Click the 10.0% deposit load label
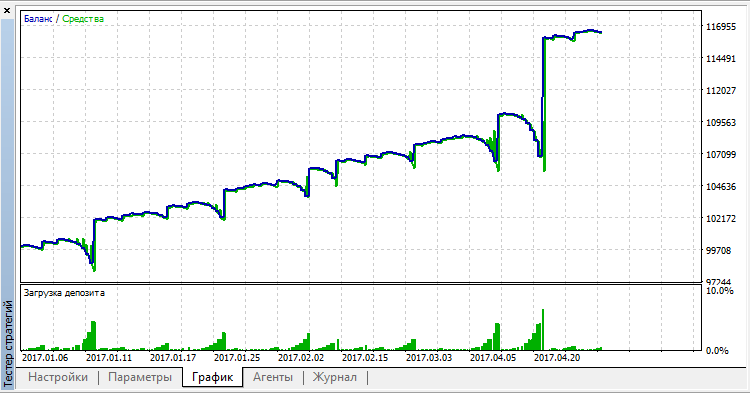The image size is (750, 394). 719,291
